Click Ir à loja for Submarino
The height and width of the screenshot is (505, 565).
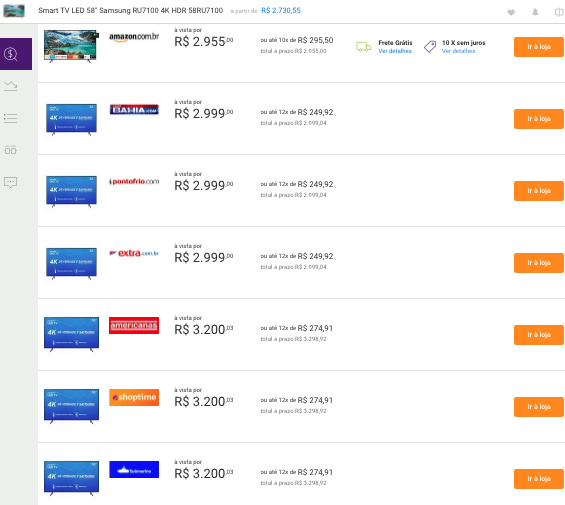click(539, 479)
